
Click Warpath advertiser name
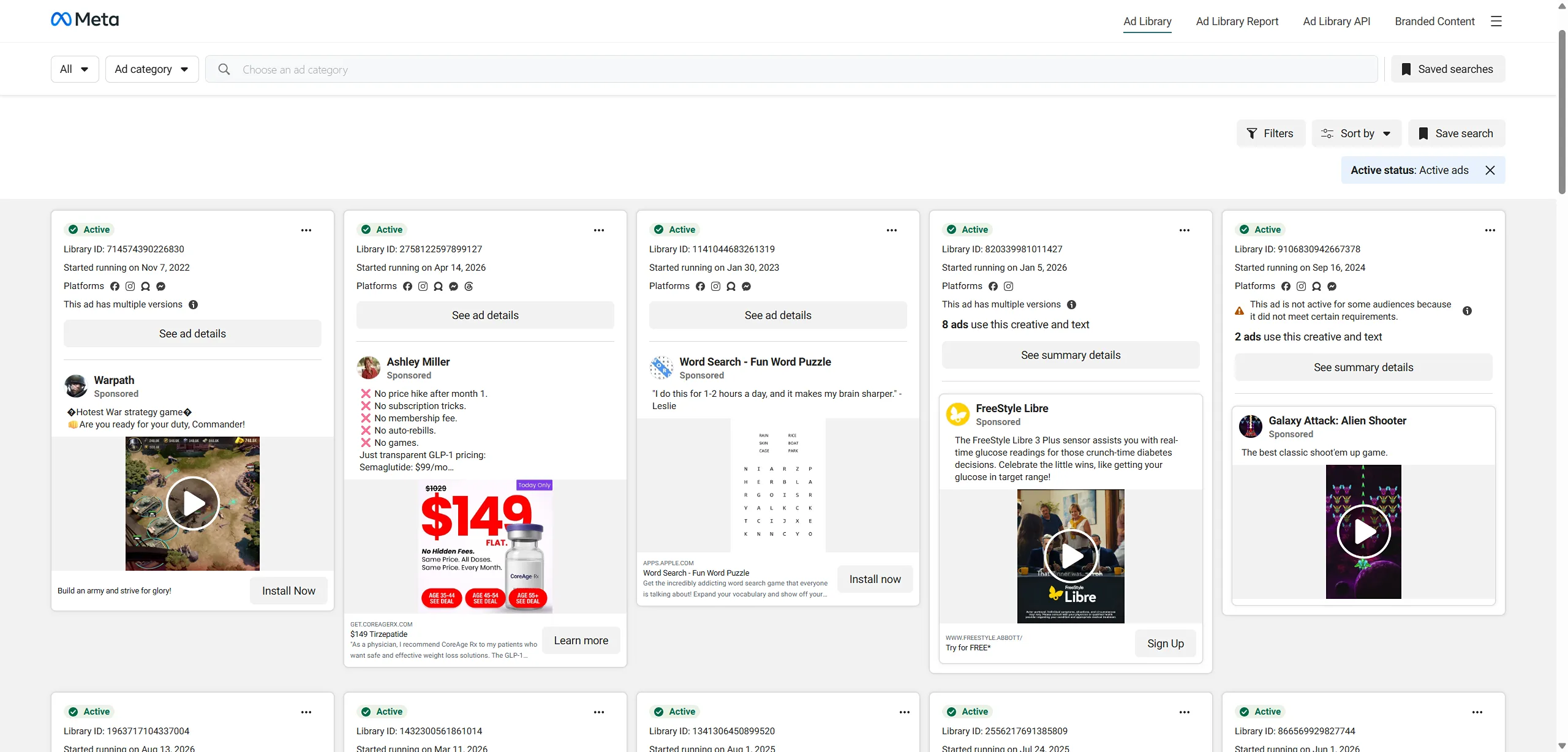(x=114, y=380)
